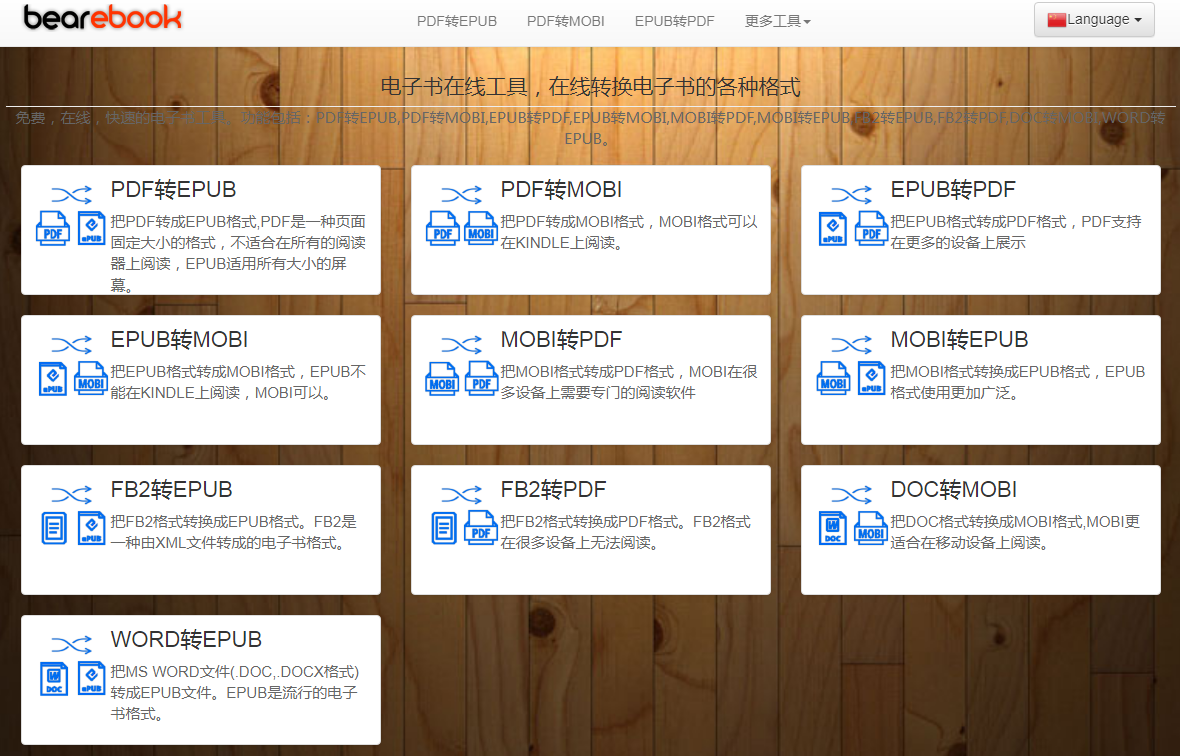The width and height of the screenshot is (1180, 756).
Task: Click the MOBI file icon in PDF转MOBI card
Action: (481, 228)
